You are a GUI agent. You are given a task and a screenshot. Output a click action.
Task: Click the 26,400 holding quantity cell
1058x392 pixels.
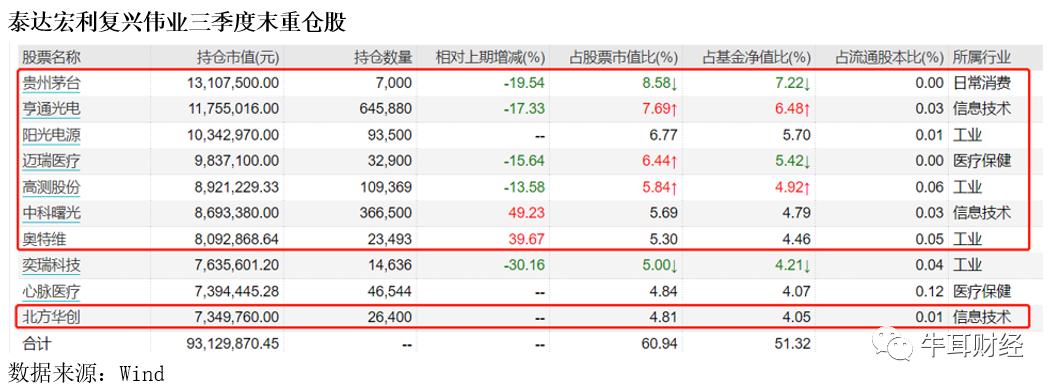pos(391,316)
